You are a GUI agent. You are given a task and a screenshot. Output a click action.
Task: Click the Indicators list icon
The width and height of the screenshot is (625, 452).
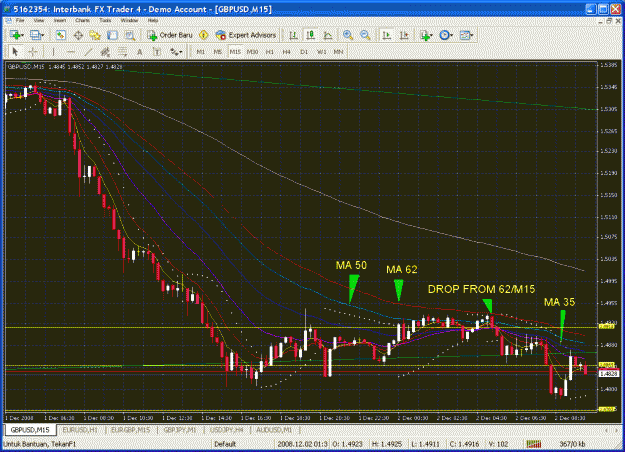pyautogui.click(x=424, y=35)
